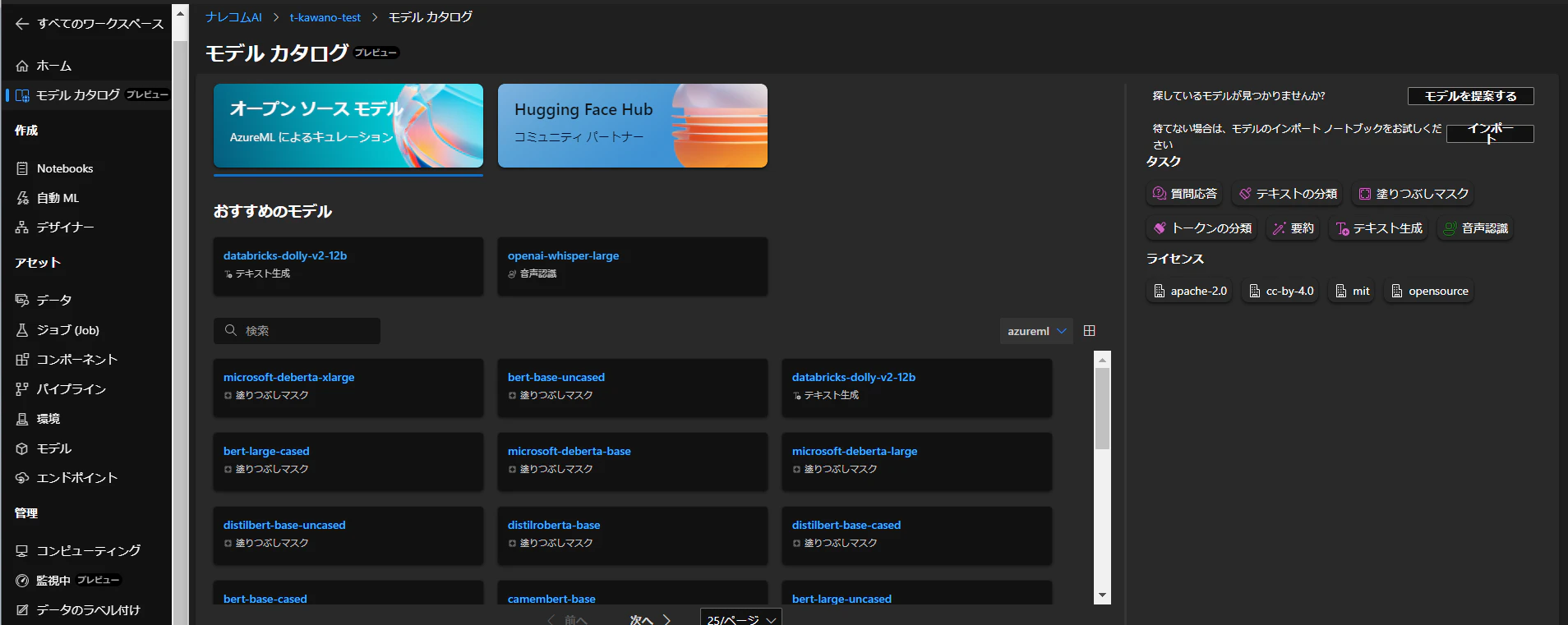Click the コンポーネント icon in sidebar
Screen dimensions: 1568x625
pos(22,360)
